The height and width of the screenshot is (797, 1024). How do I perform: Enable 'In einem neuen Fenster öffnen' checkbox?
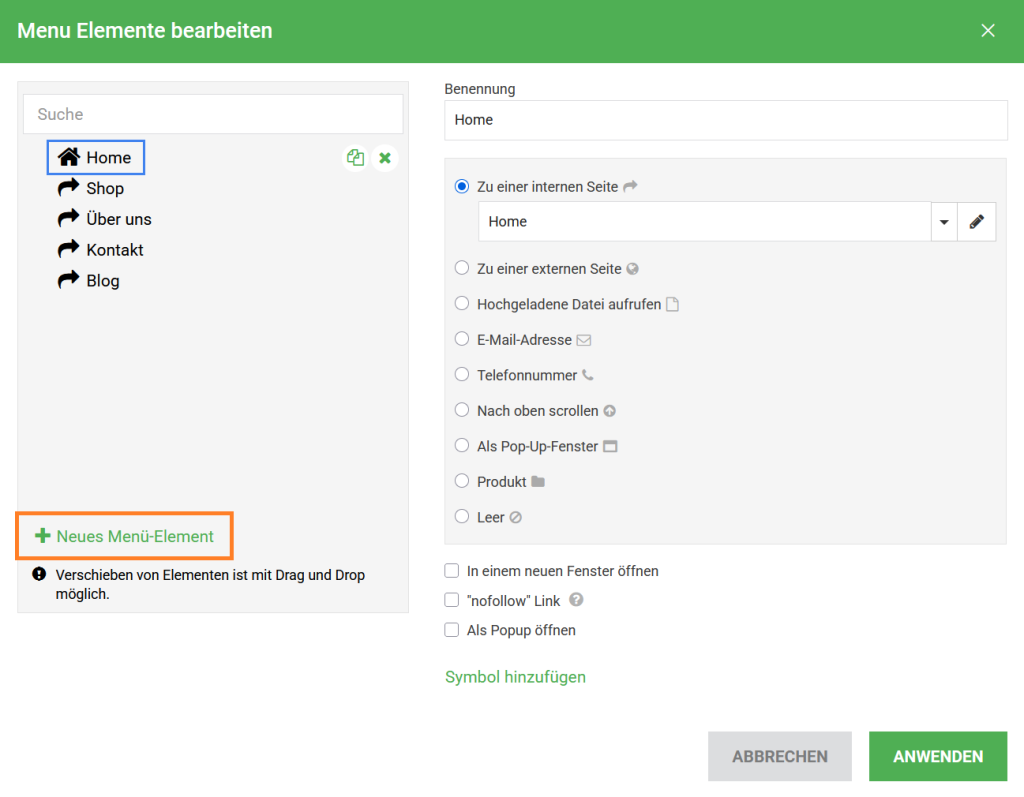(x=452, y=571)
